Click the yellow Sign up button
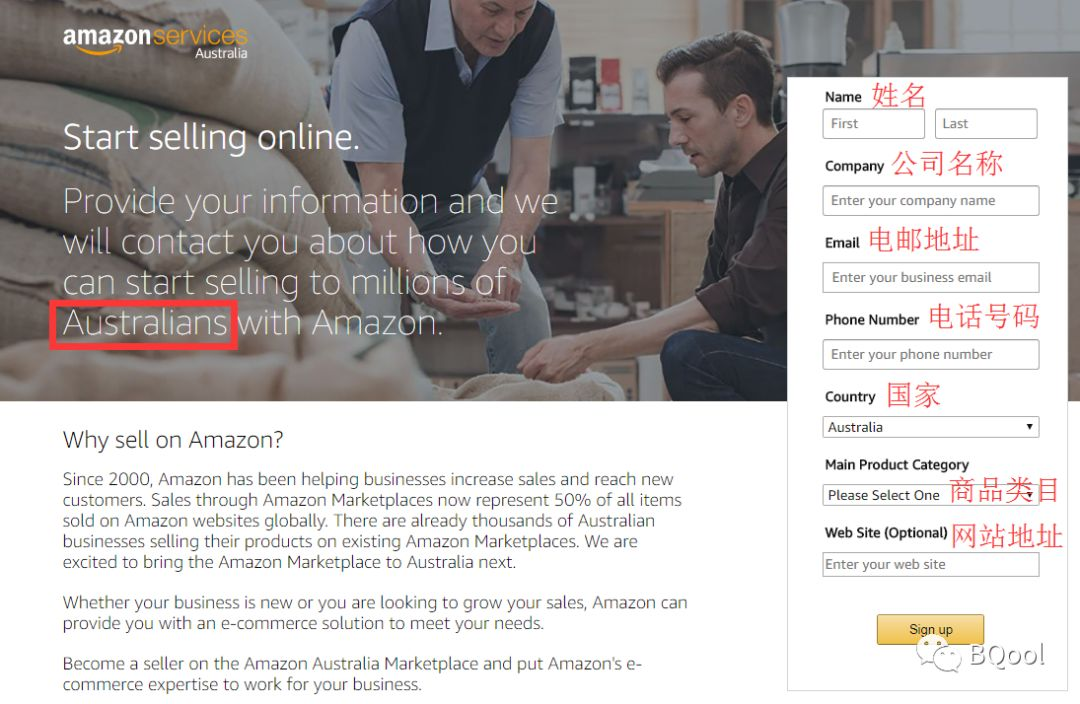 930,629
